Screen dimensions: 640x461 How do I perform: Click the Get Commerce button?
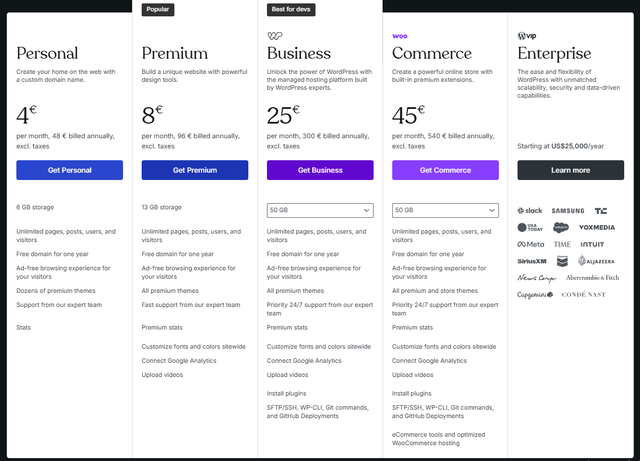pyautogui.click(x=445, y=170)
